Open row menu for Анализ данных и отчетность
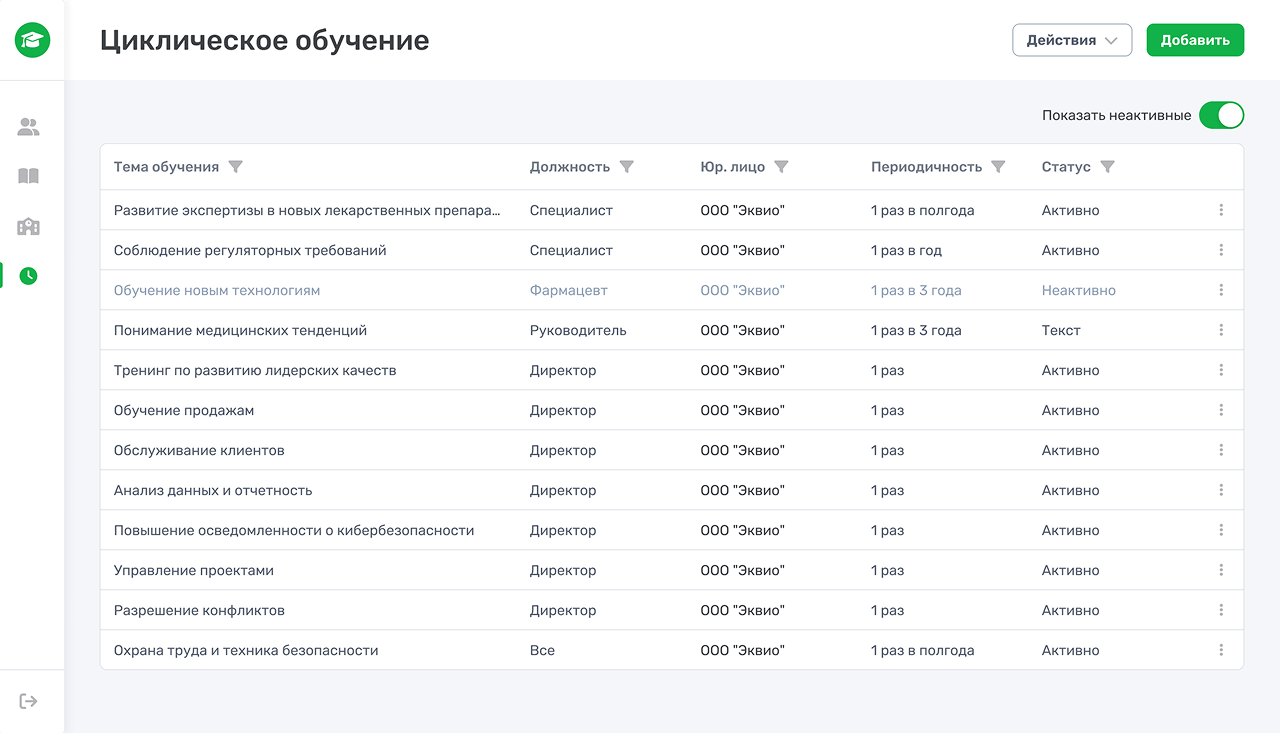This screenshot has height=734, width=1280. click(1221, 490)
